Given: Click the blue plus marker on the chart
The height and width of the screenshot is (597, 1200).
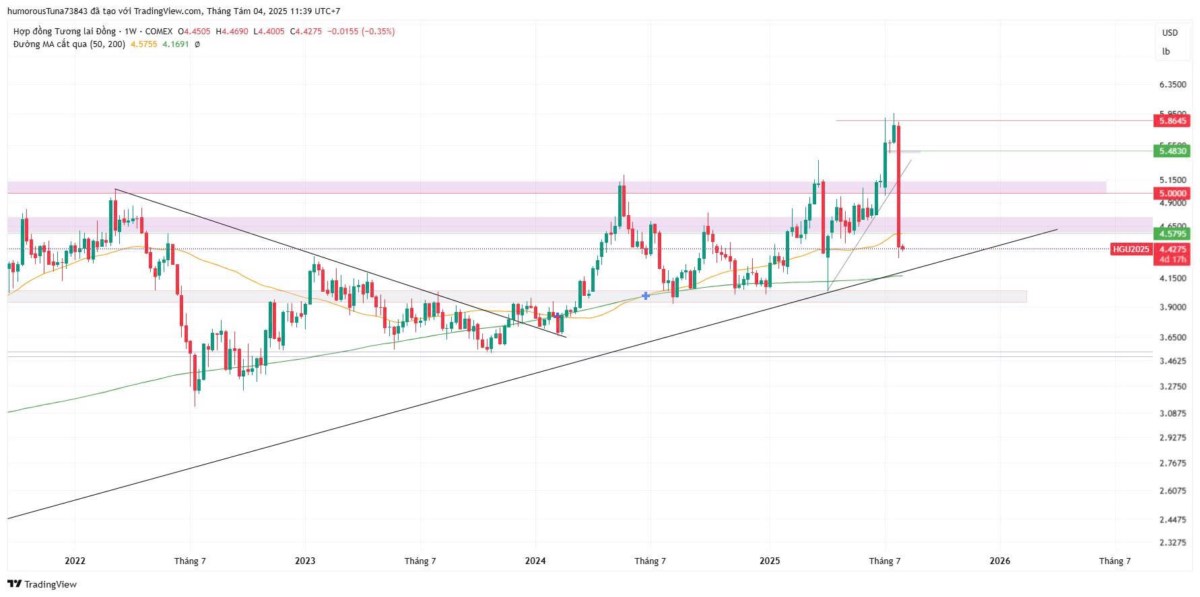Looking at the screenshot, I should pyautogui.click(x=646, y=295).
